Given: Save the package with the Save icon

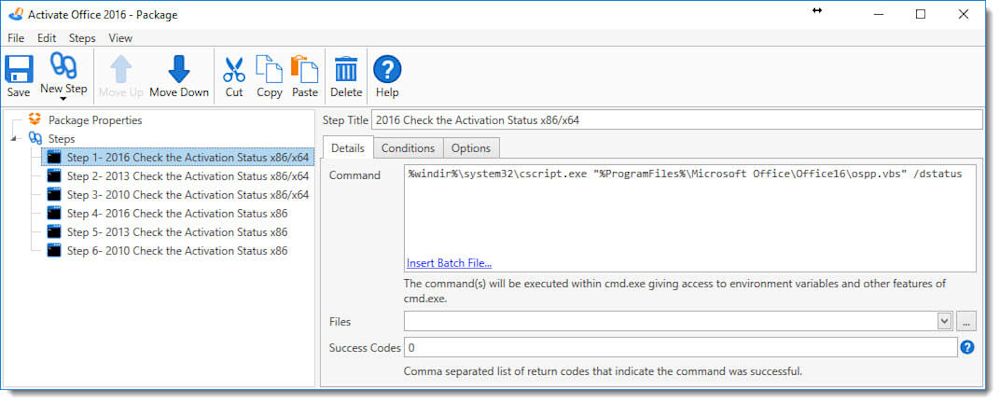Looking at the screenshot, I should coord(18,69).
